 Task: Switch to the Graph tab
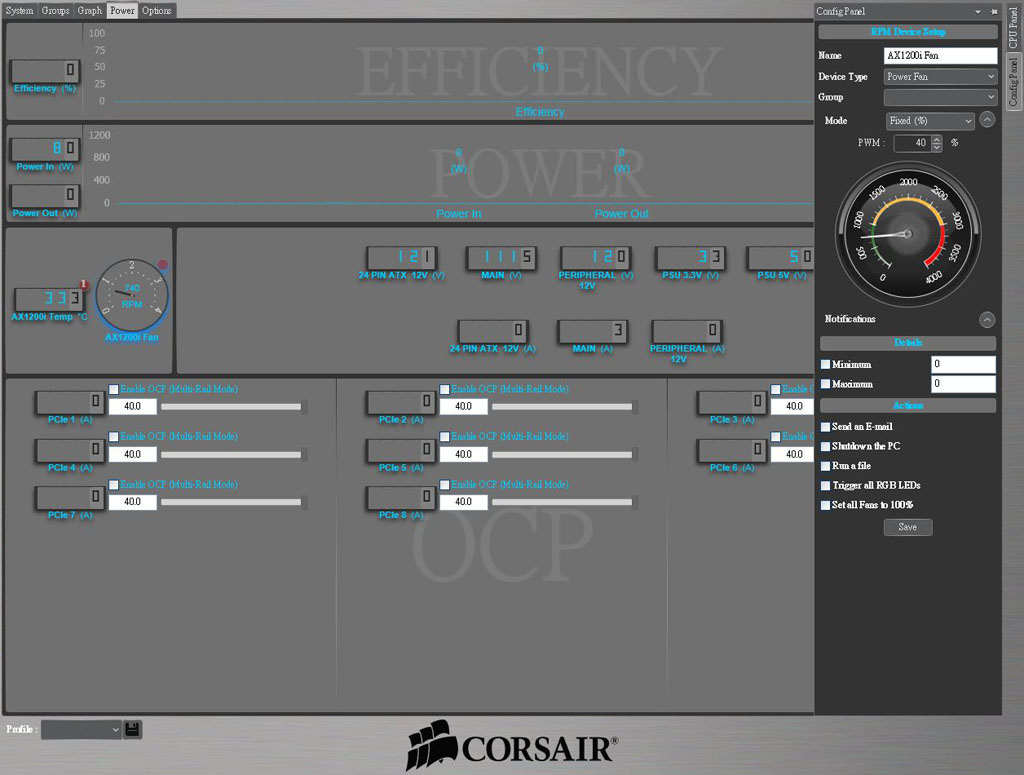click(x=90, y=10)
